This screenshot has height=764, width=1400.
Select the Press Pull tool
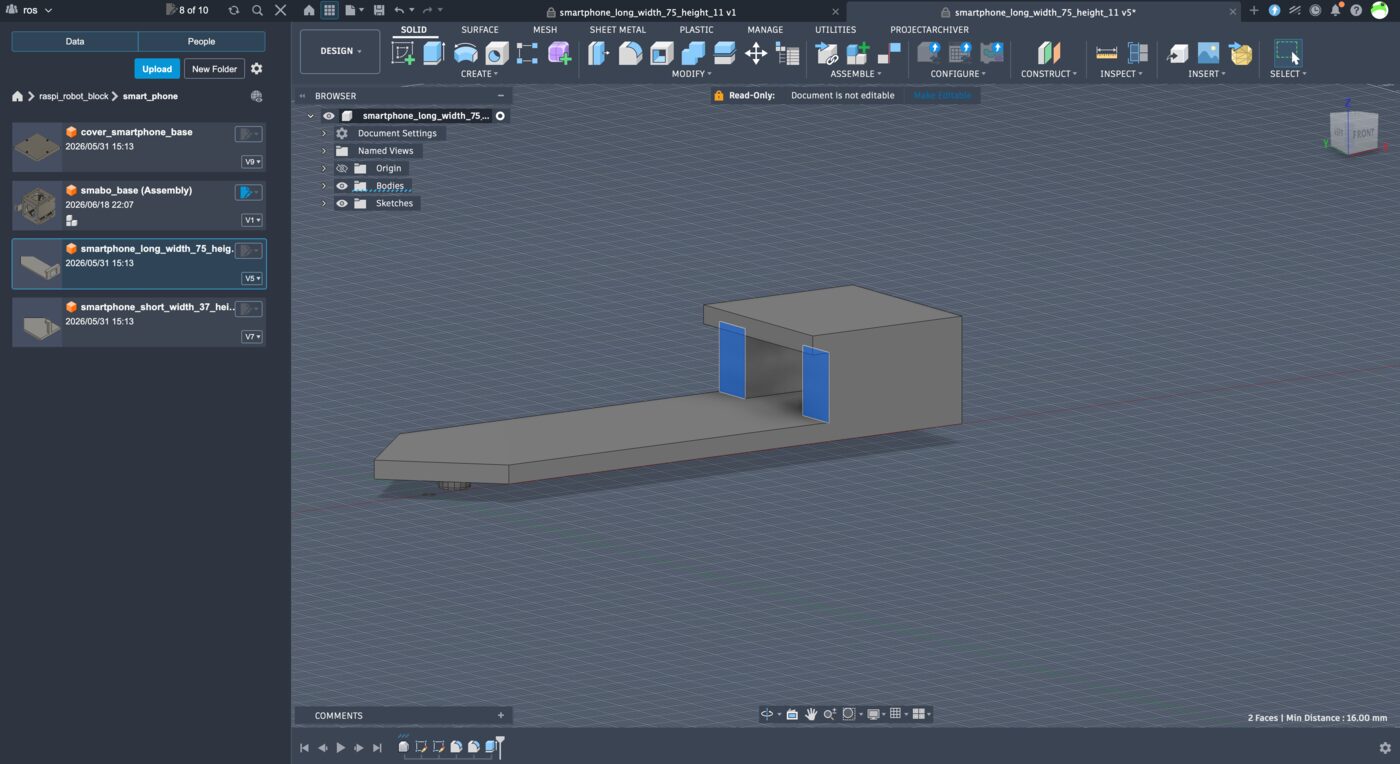pos(599,53)
